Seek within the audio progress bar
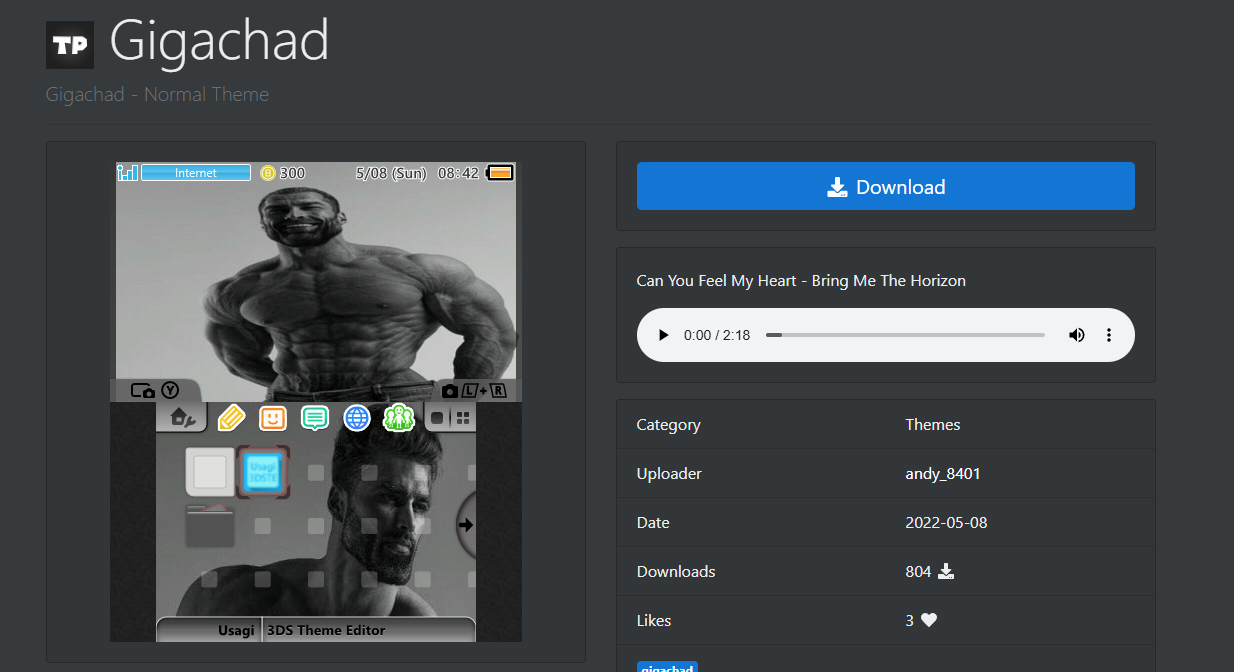 tap(905, 335)
